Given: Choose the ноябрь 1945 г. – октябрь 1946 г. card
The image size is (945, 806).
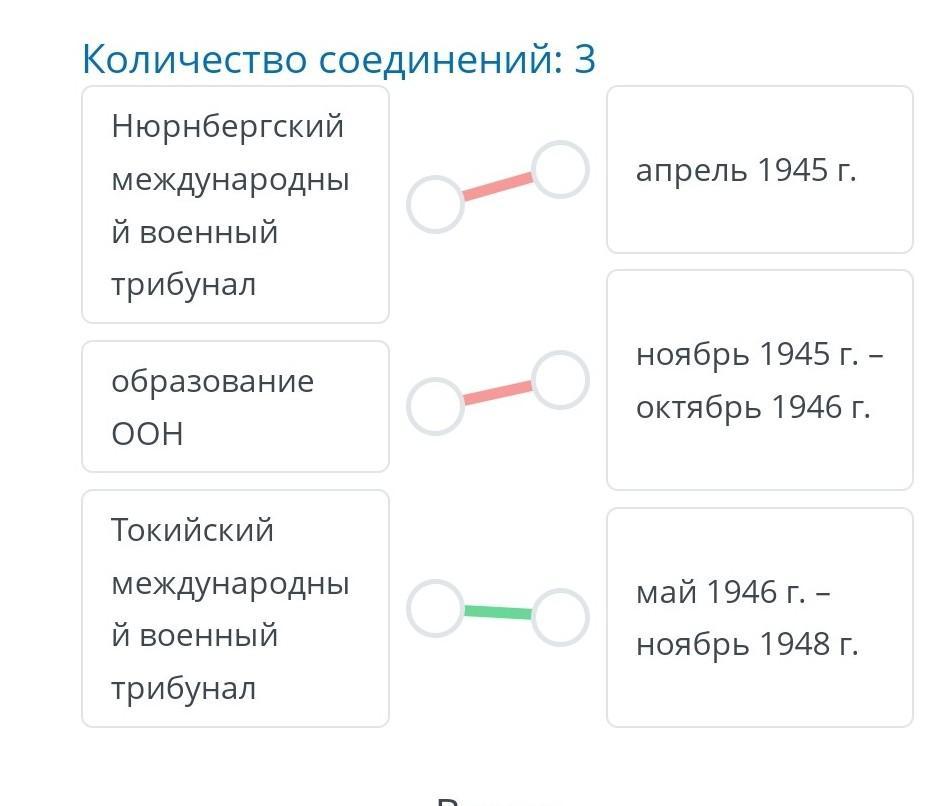Looking at the screenshot, I should coord(759,380).
